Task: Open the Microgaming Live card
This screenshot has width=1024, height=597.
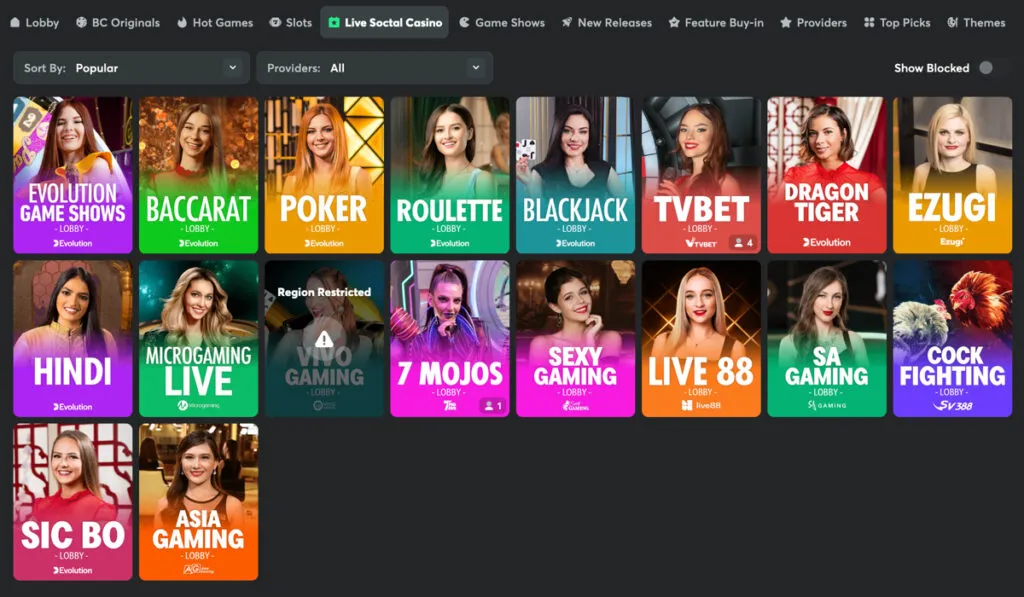Action: tap(199, 338)
